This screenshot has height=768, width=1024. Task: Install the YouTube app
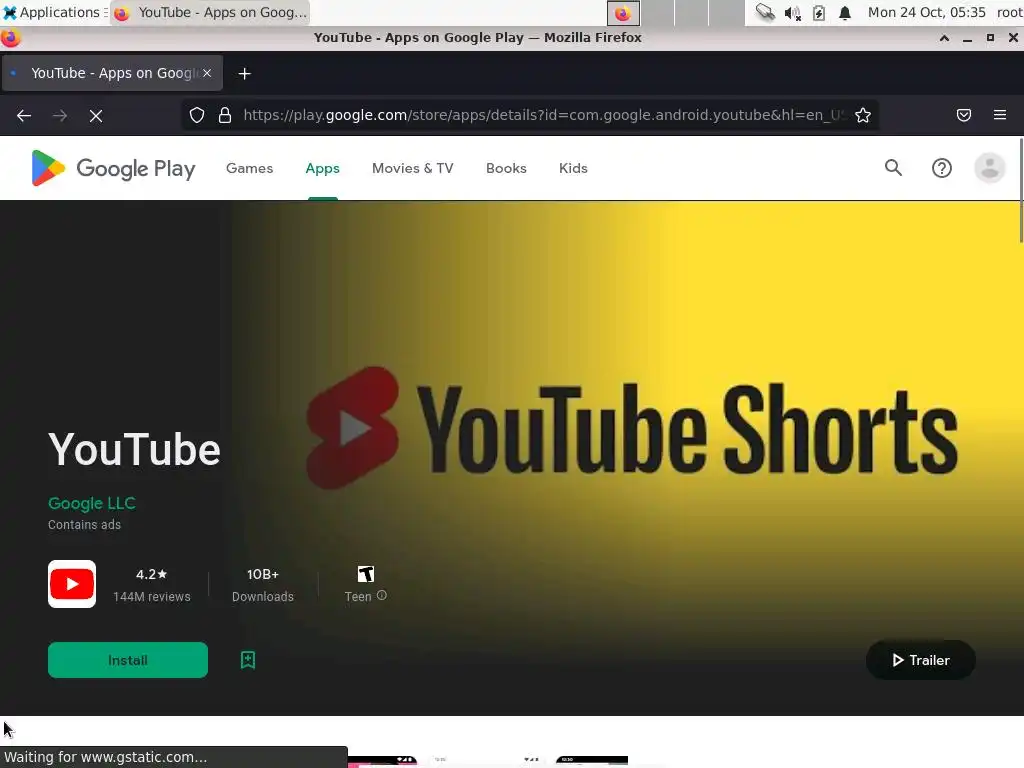tap(128, 660)
